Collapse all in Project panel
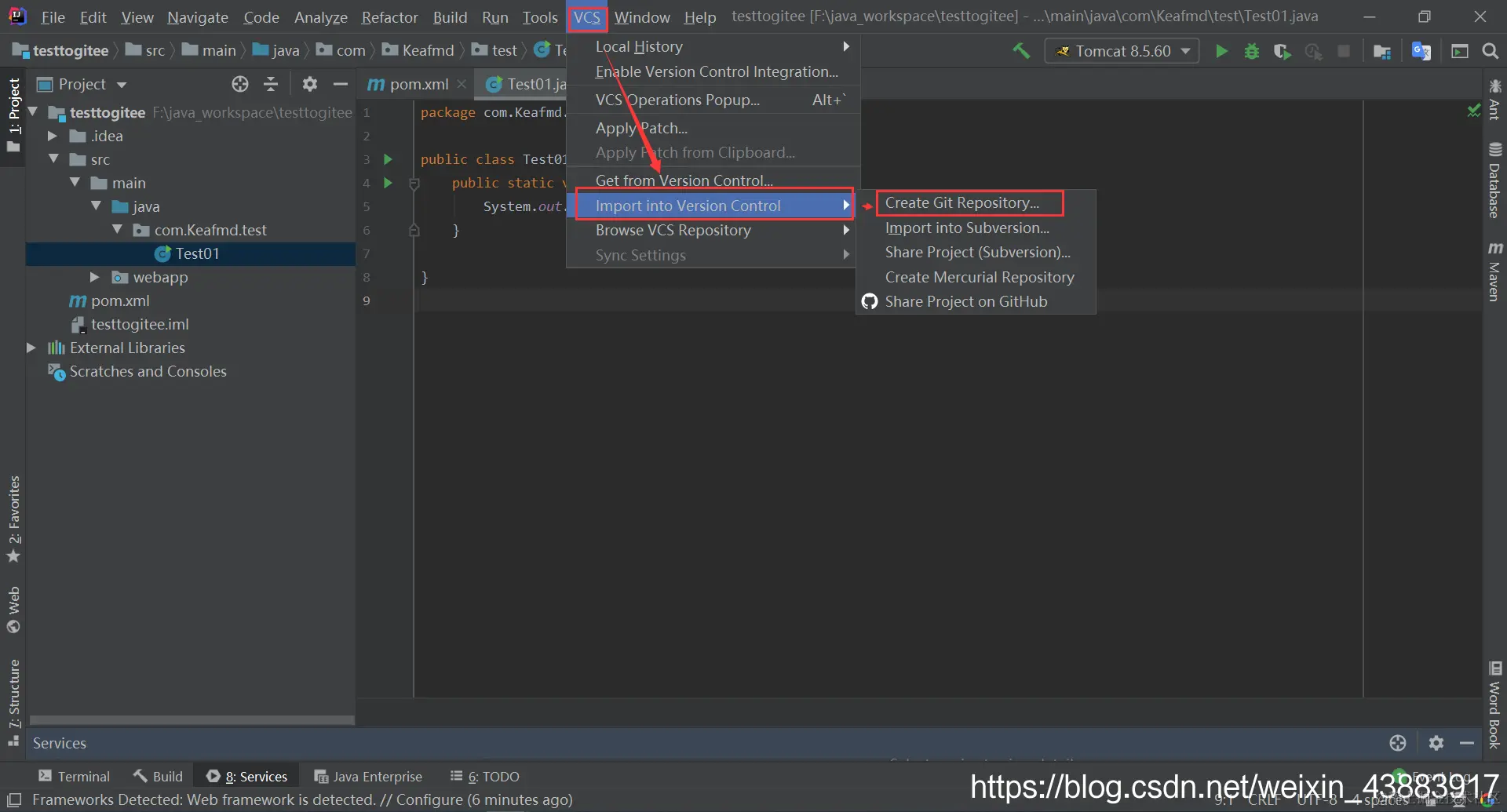 pyautogui.click(x=271, y=84)
